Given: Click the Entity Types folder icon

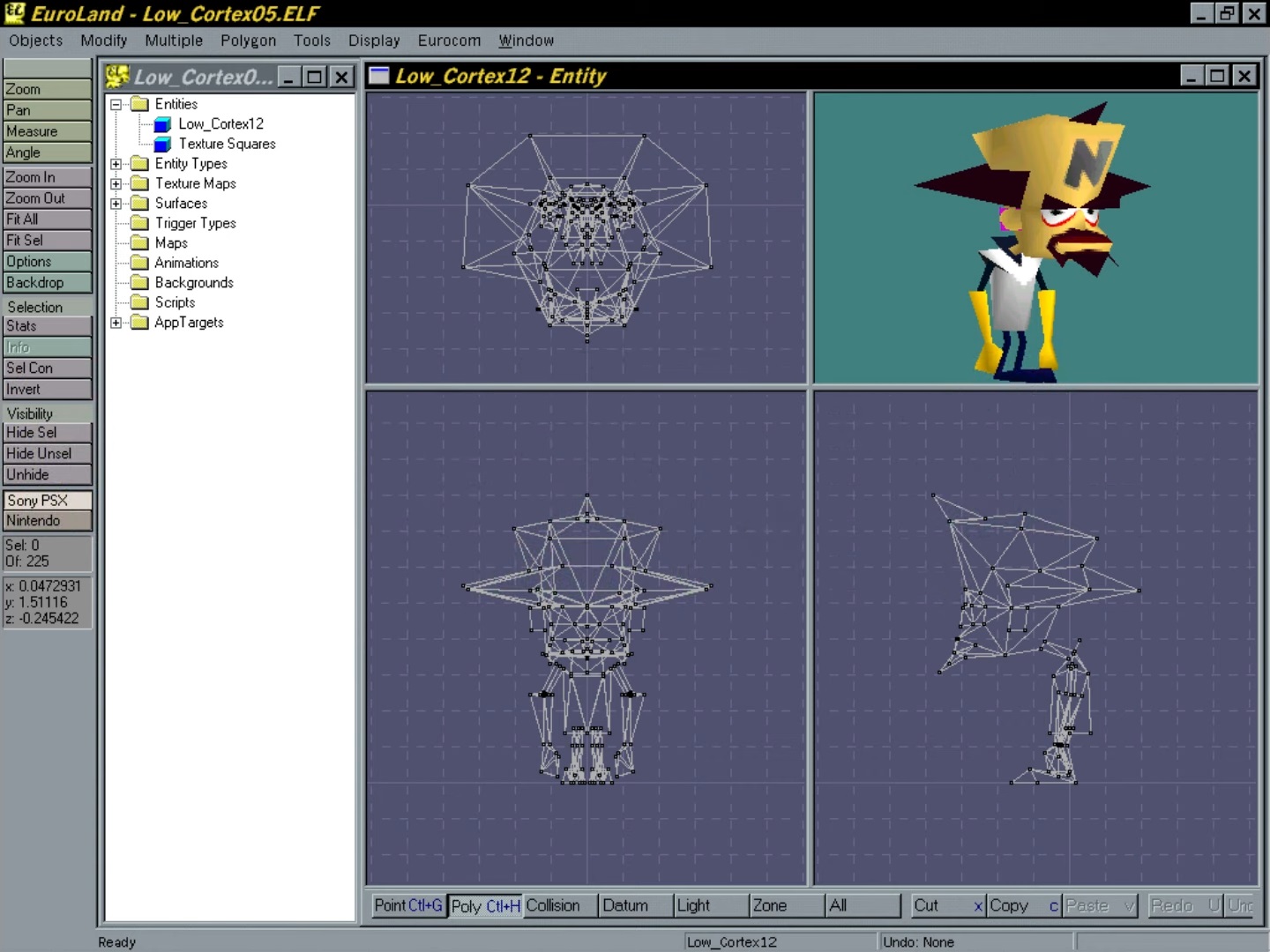Looking at the screenshot, I should point(139,164).
